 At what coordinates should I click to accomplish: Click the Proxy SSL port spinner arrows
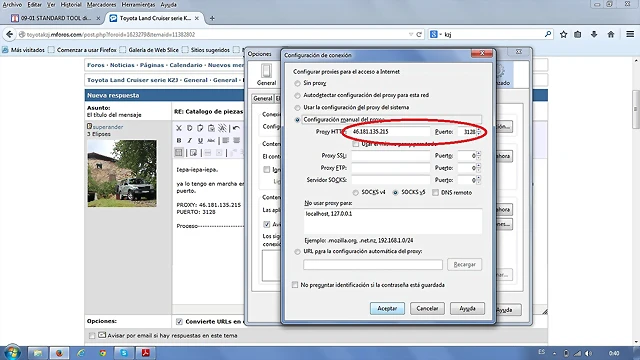click(479, 156)
